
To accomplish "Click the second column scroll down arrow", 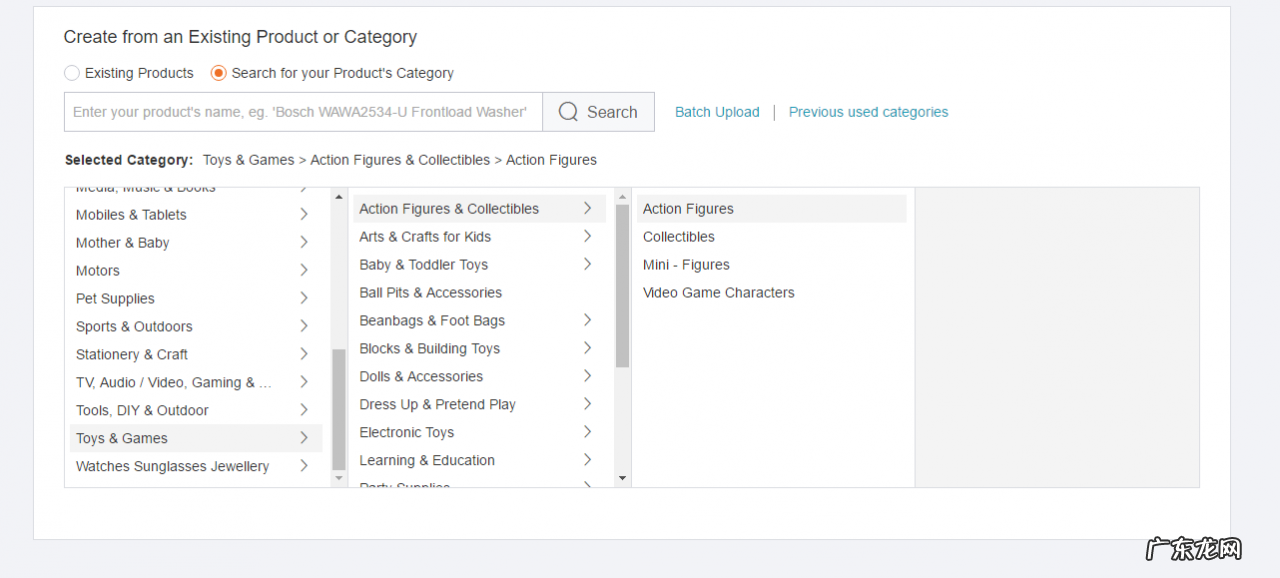I will [x=622, y=479].
